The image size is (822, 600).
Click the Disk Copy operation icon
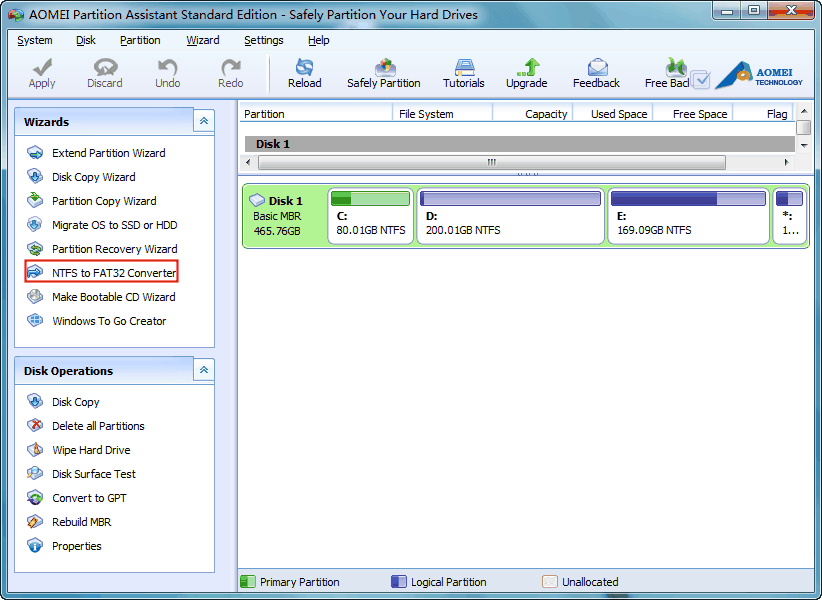[35, 401]
